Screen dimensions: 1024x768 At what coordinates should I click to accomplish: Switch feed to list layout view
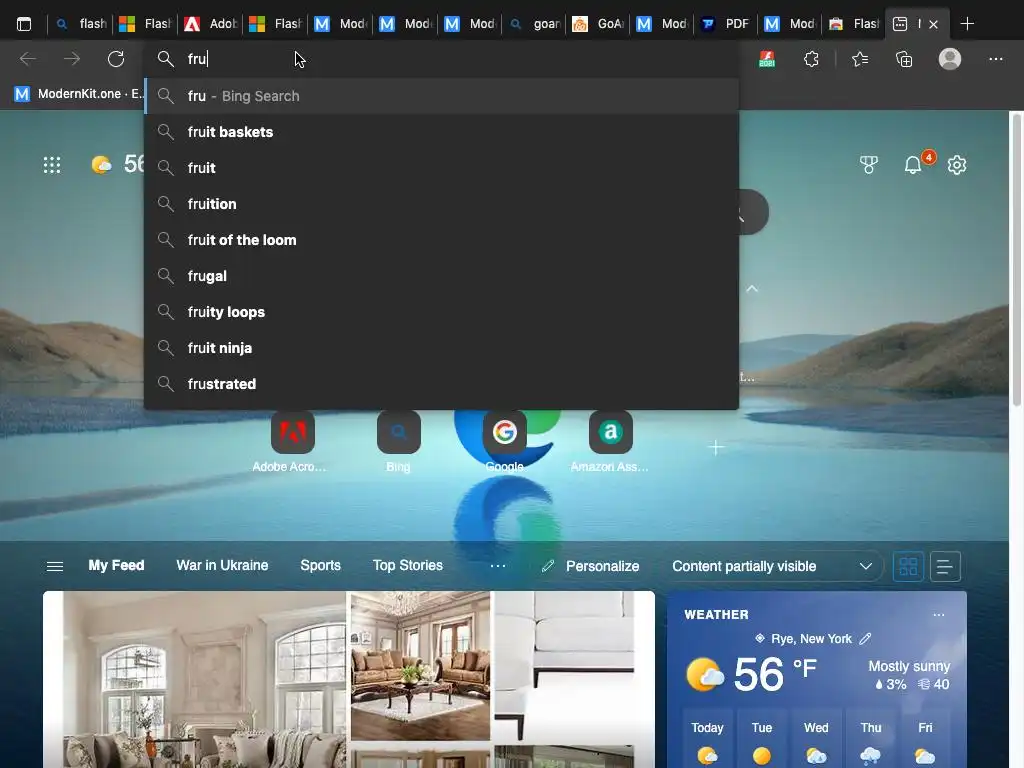(944, 566)
